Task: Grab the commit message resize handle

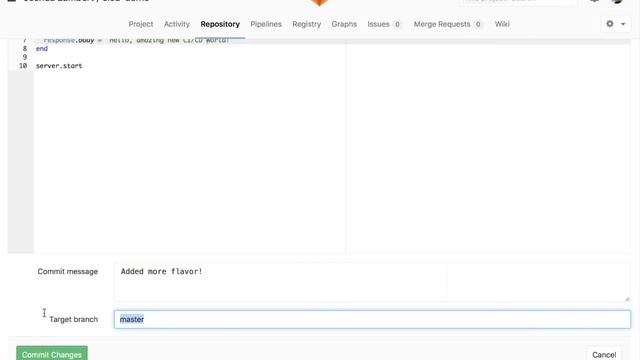Action: click(x=627, y=299)
